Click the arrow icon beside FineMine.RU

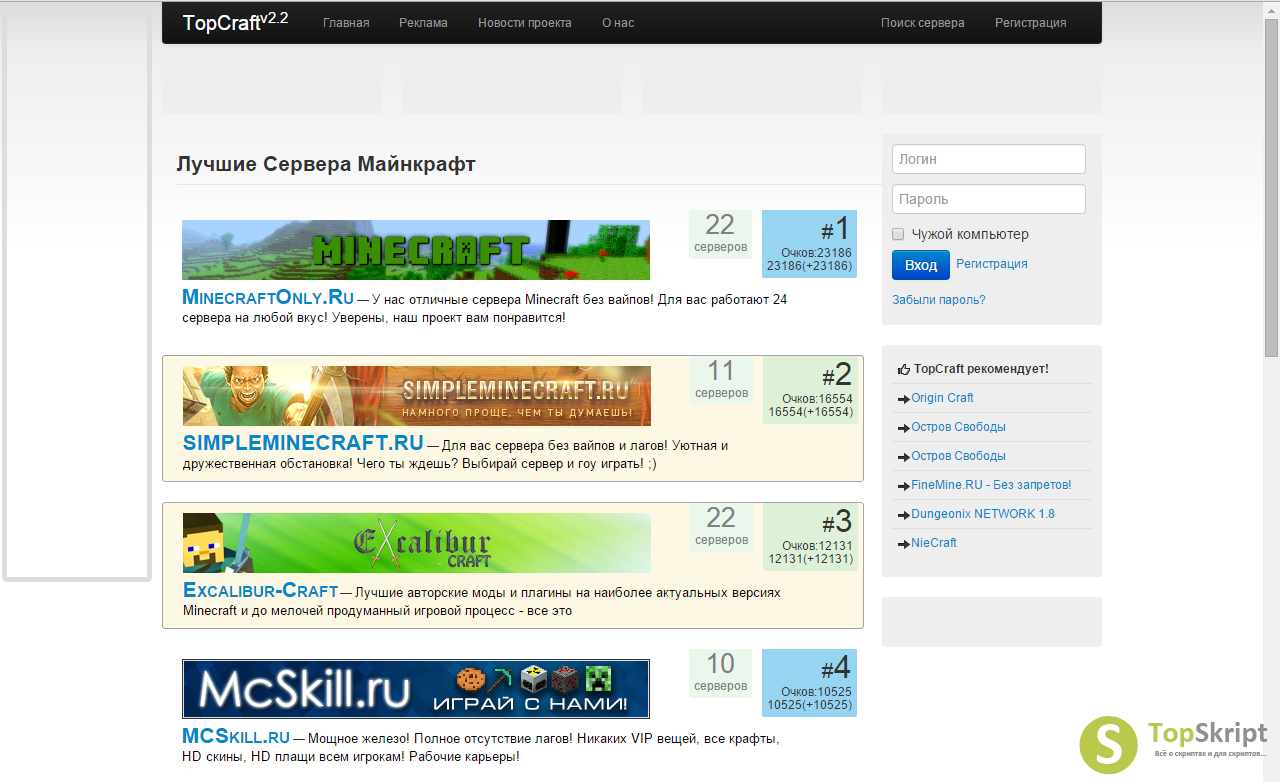(x=904, y=485)
